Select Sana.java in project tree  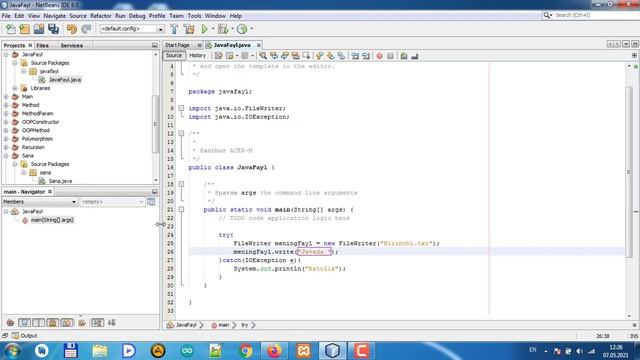coord(60,181)
